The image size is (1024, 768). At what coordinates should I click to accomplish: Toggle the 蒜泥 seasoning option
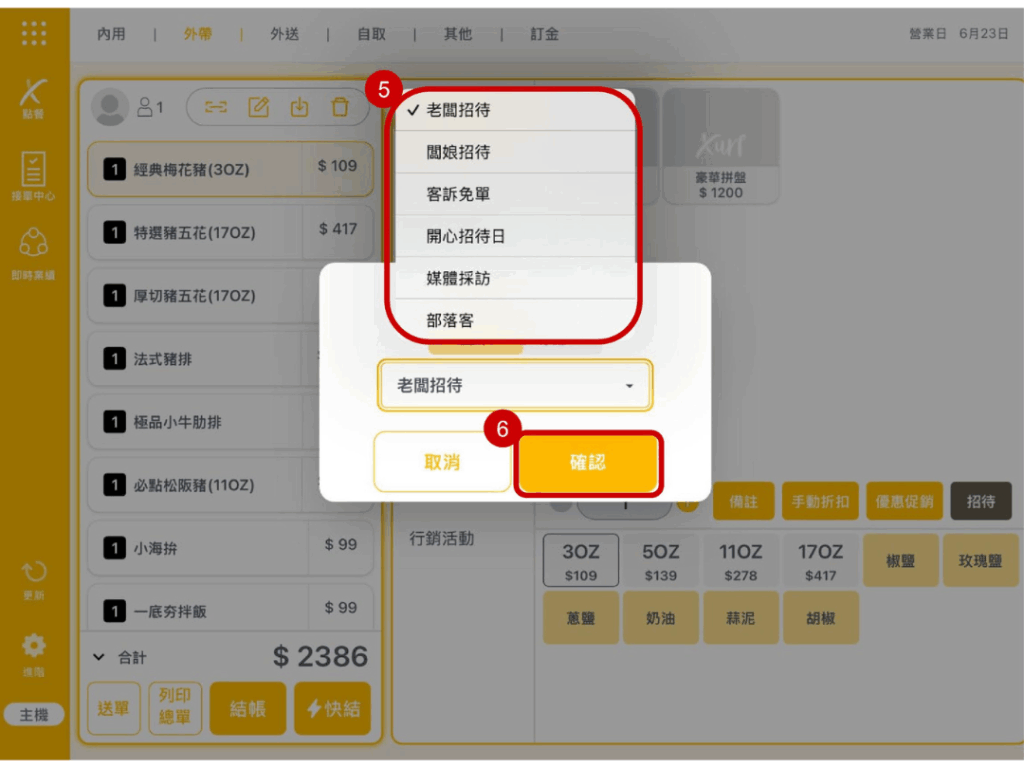click(x=740, y=619)
